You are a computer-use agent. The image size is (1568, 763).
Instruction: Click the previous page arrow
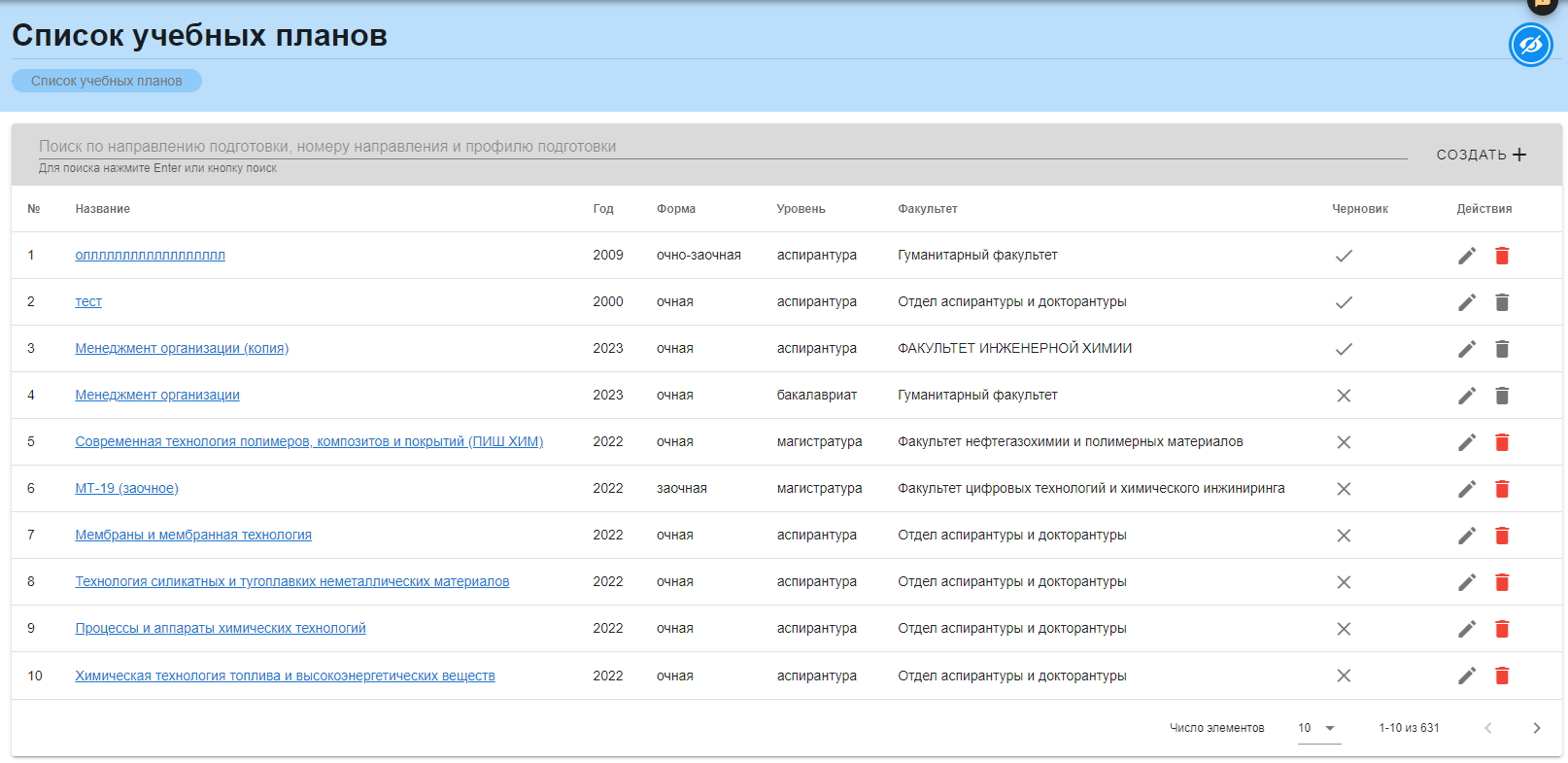tap(1487, 728)
